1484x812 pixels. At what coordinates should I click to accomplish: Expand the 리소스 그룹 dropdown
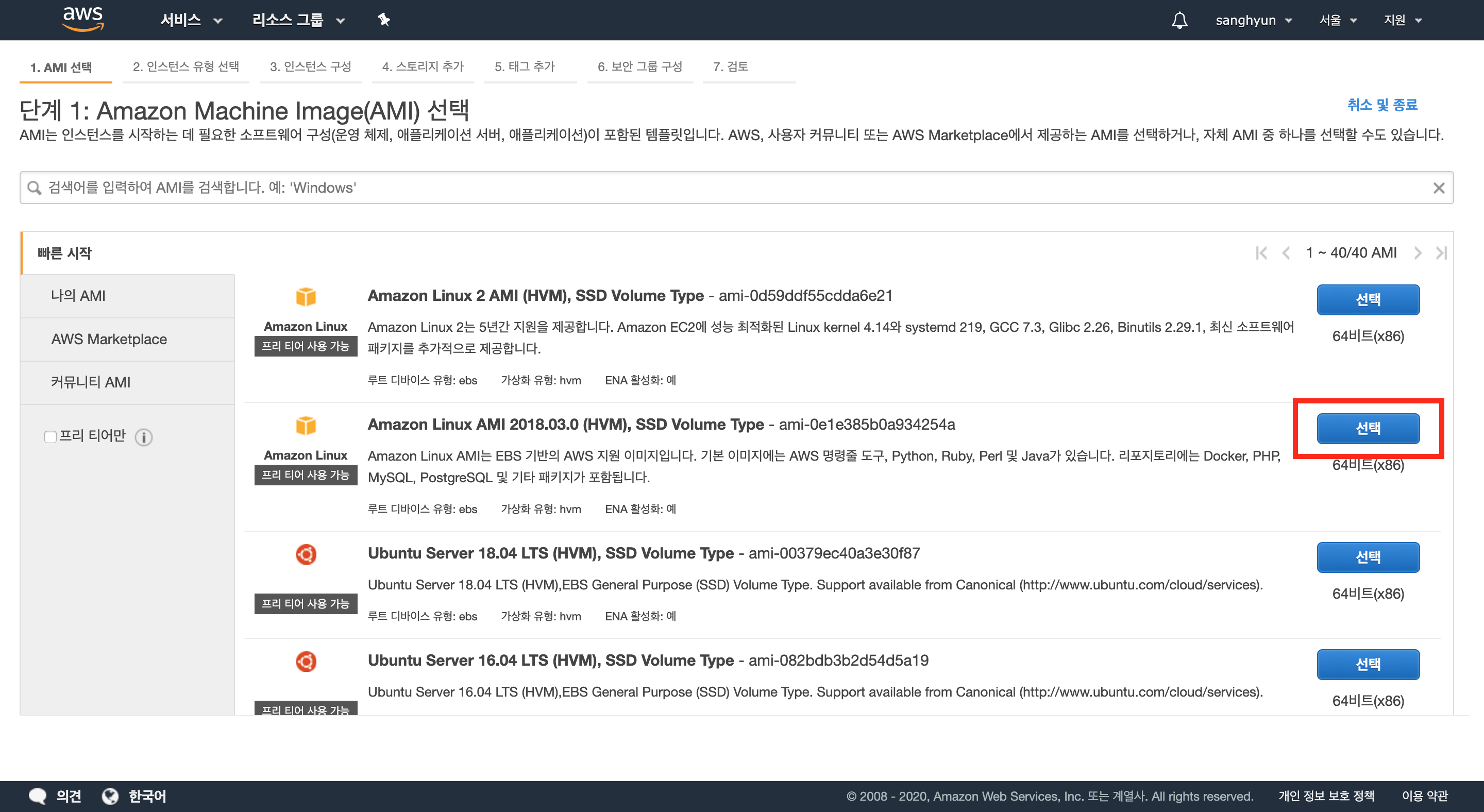[298, 20]
